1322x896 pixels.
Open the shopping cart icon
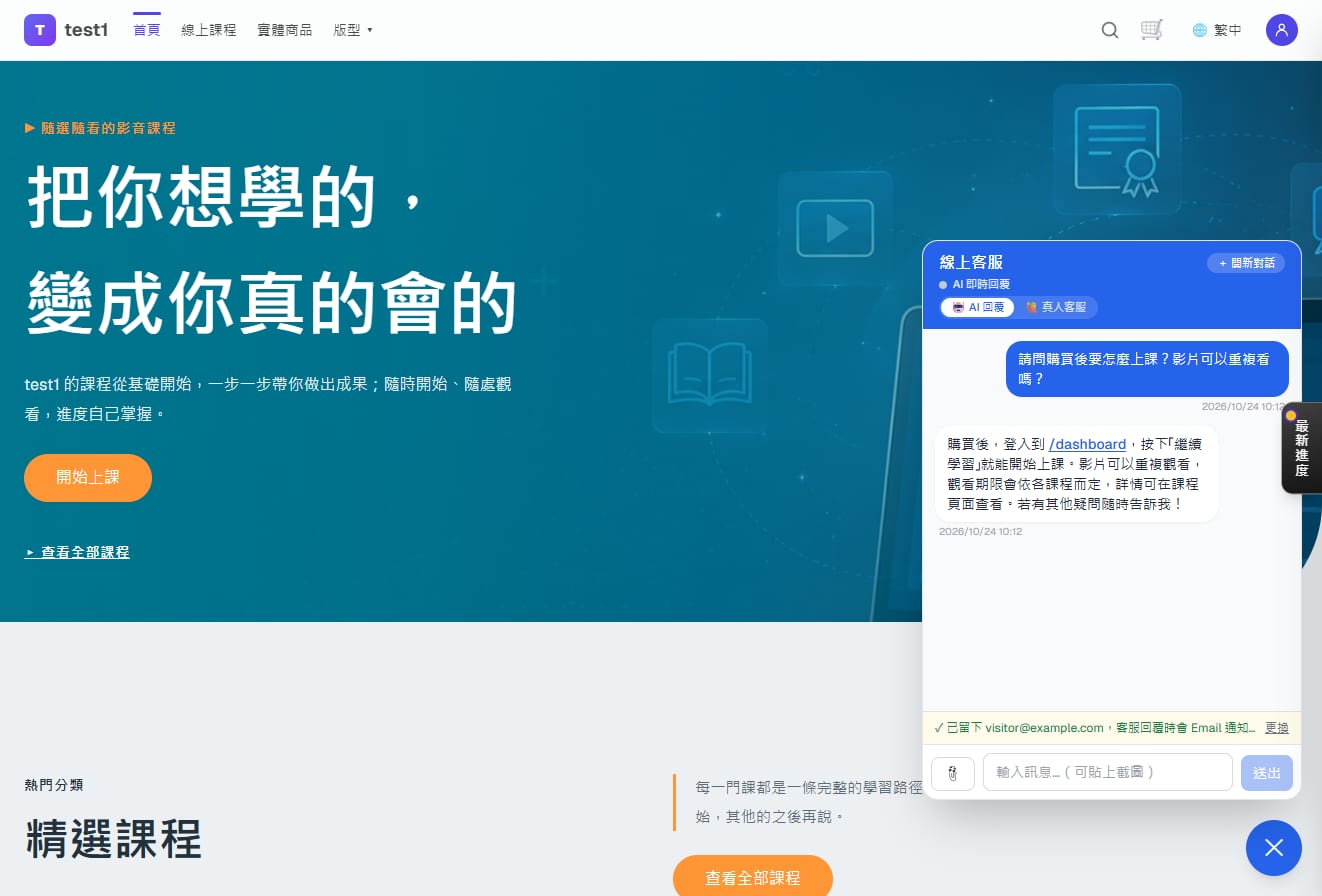tap(1152, 30)
